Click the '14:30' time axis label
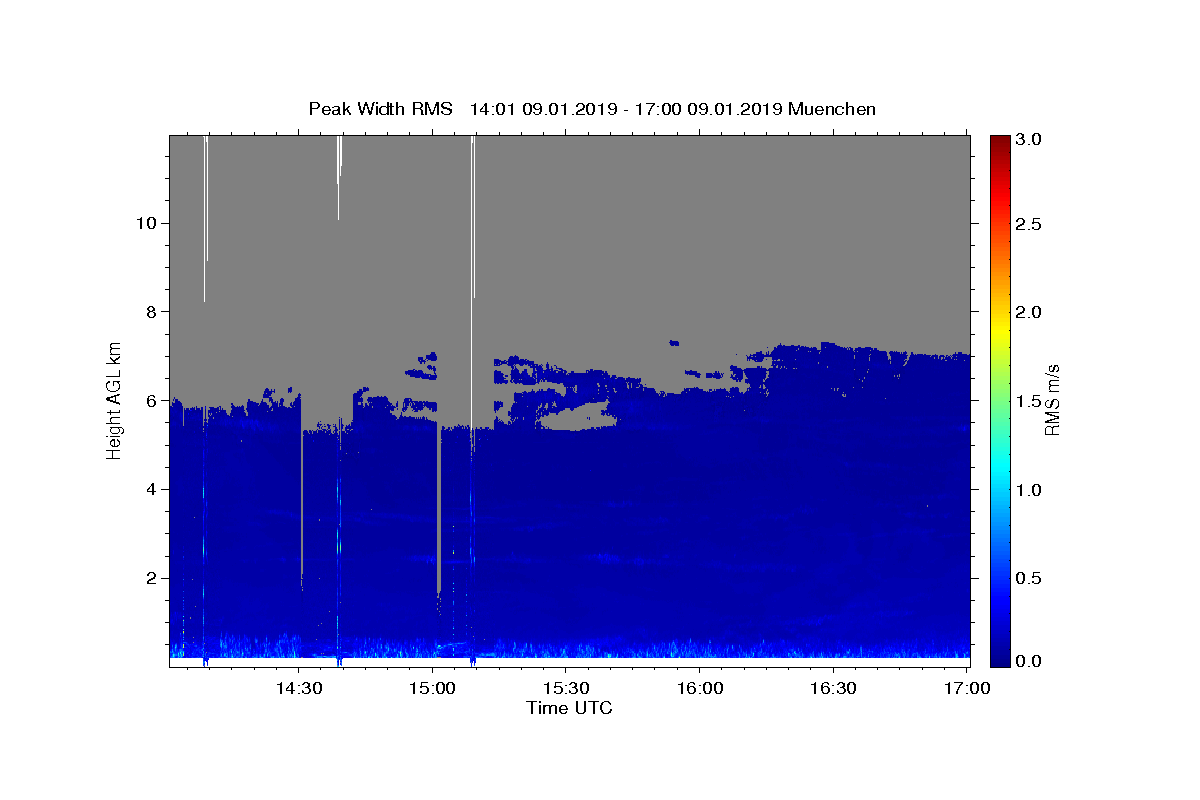Image resolution: width=1200 pixels, height=800 pixels. tap(298, 689)
